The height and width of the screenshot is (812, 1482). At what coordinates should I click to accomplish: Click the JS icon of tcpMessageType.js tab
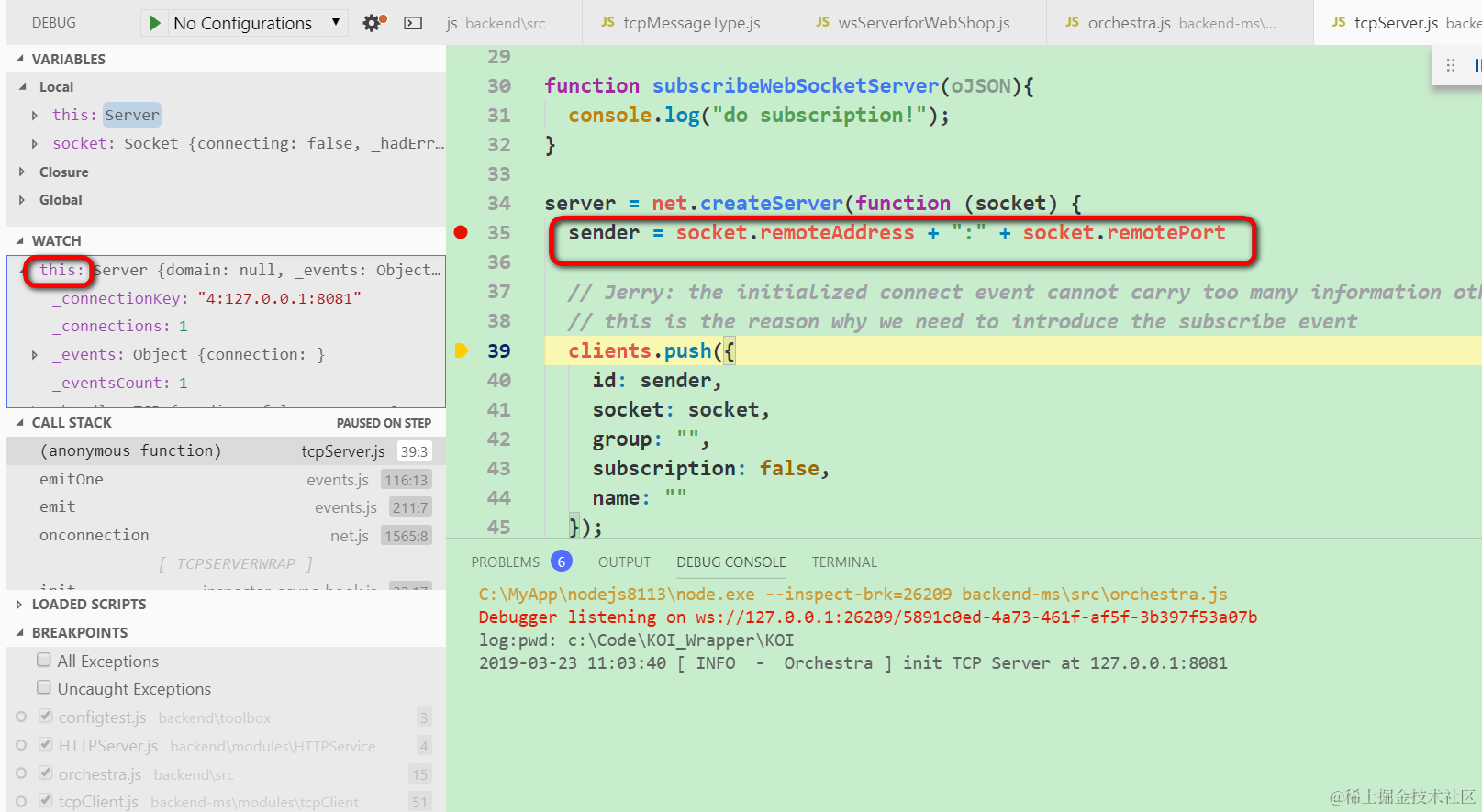coord(607,22)
